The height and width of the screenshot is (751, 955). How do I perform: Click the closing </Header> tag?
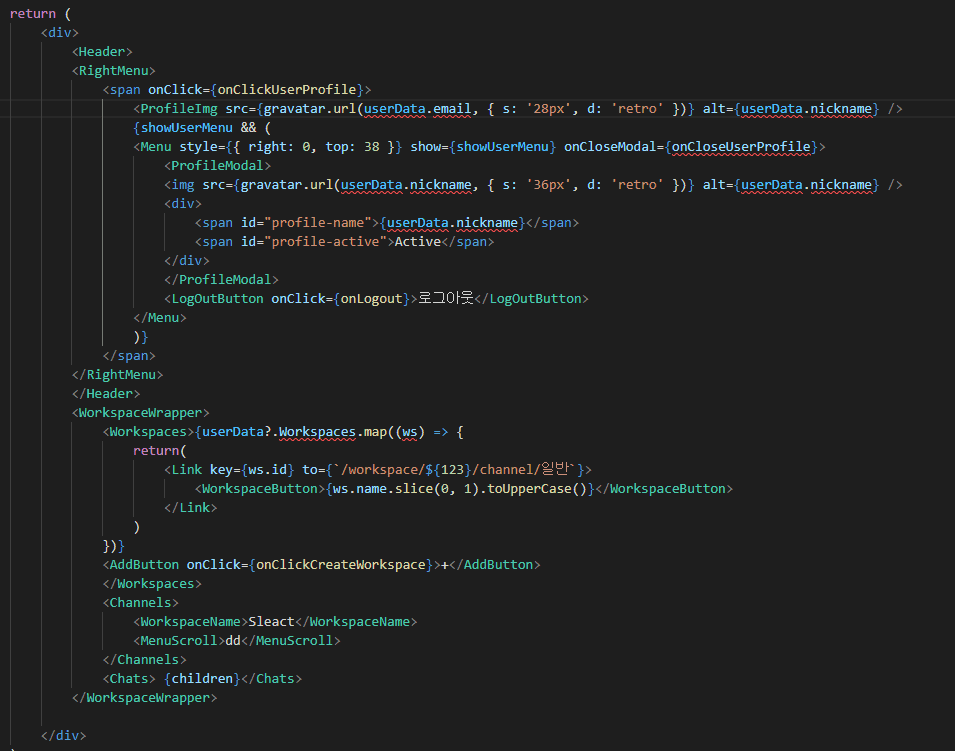click(x=106, y=393)
